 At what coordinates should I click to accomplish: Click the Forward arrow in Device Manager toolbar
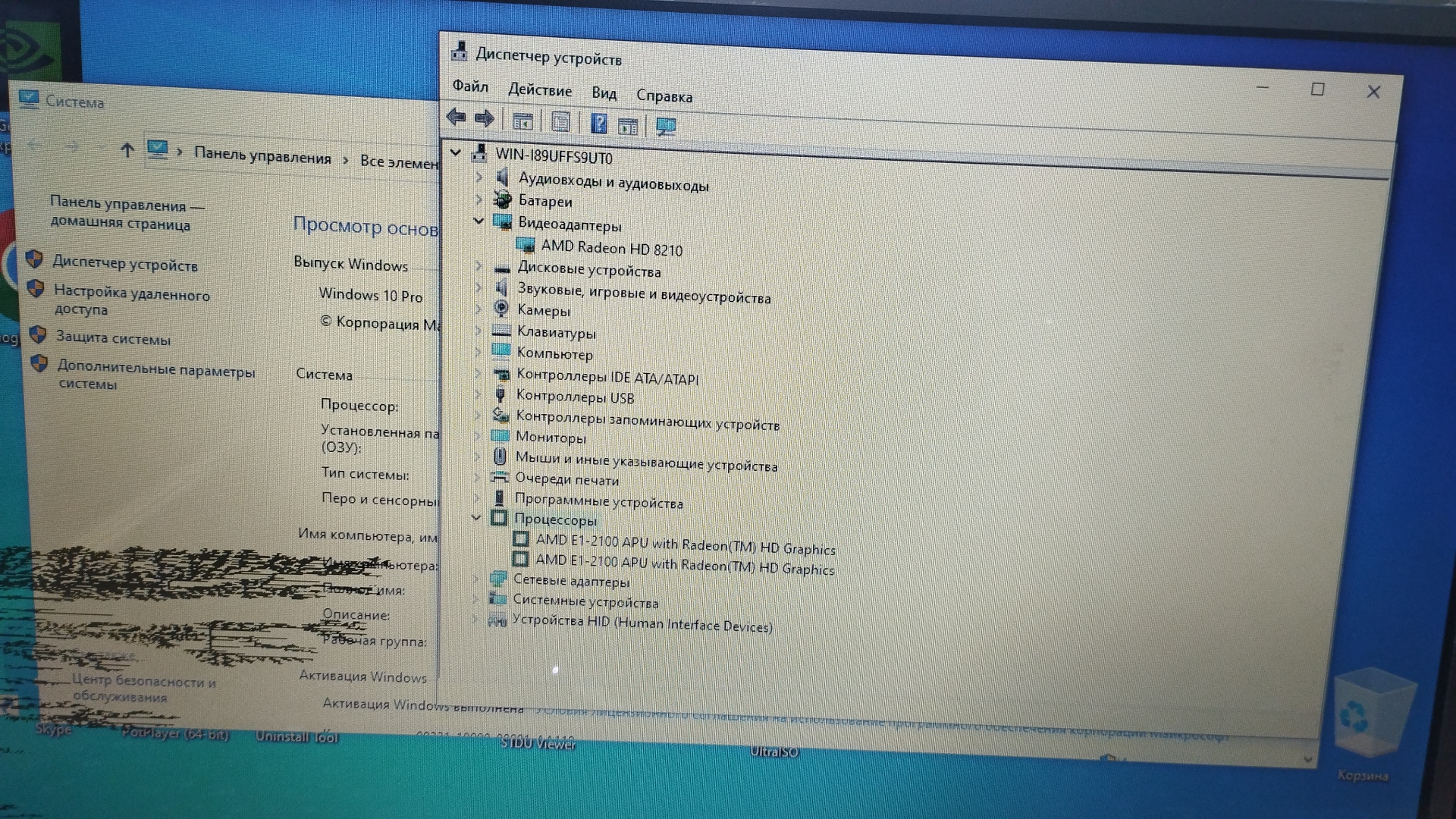tap(485, 118)
